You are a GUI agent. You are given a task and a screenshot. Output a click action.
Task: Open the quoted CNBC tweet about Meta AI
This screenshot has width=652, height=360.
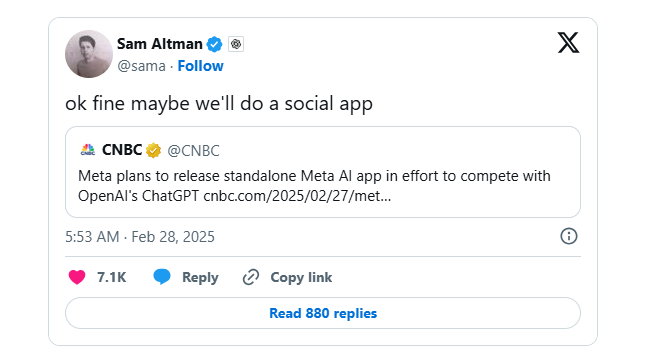[x=323, y=172]
